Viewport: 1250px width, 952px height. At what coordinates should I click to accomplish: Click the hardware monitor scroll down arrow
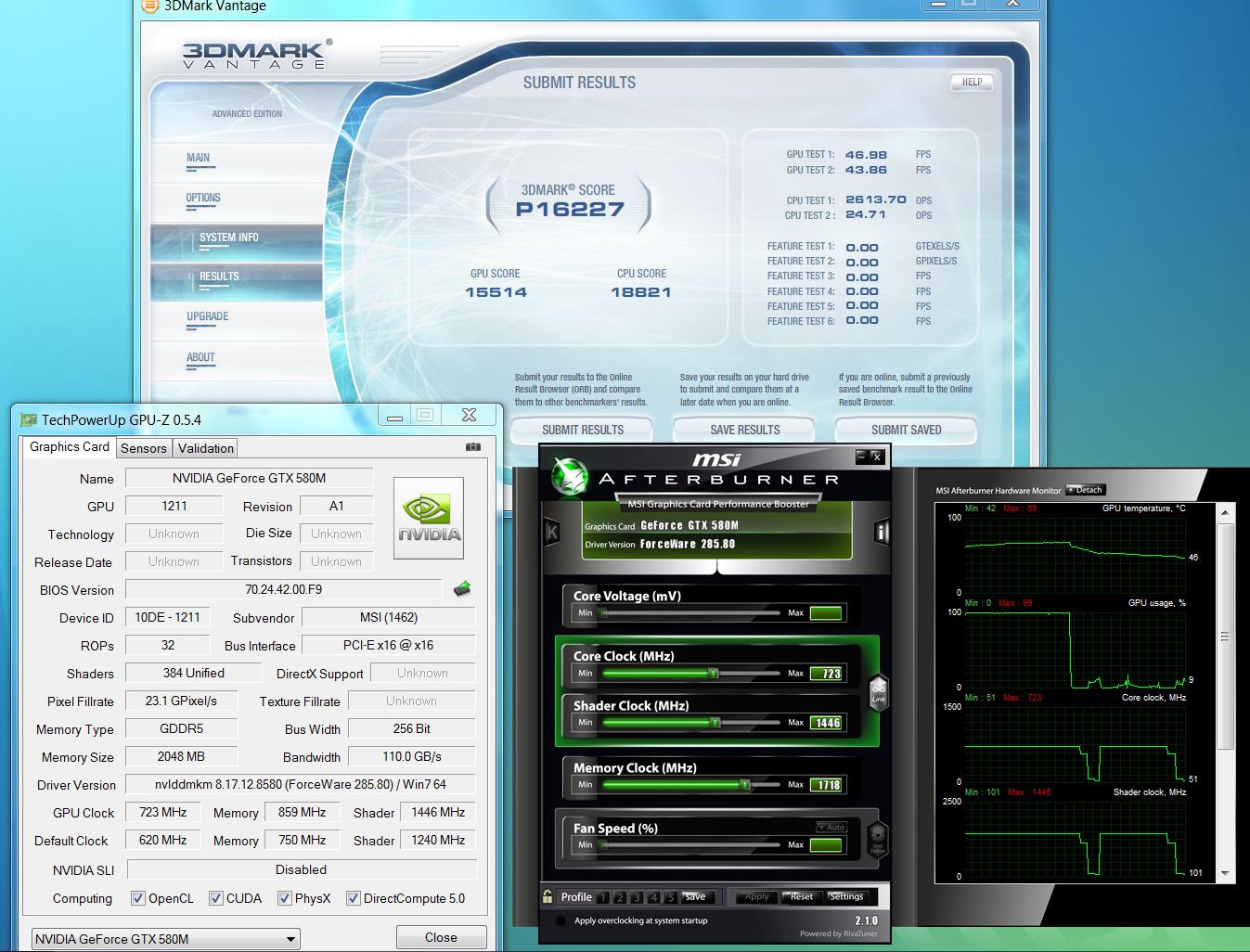(1225, 873)
